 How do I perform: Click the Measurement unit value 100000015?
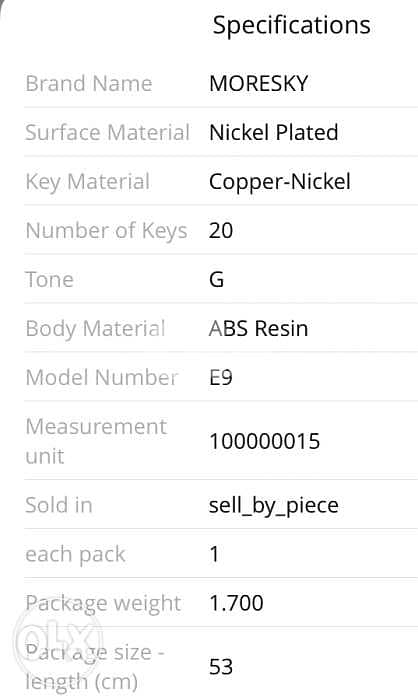coord(264,442)
